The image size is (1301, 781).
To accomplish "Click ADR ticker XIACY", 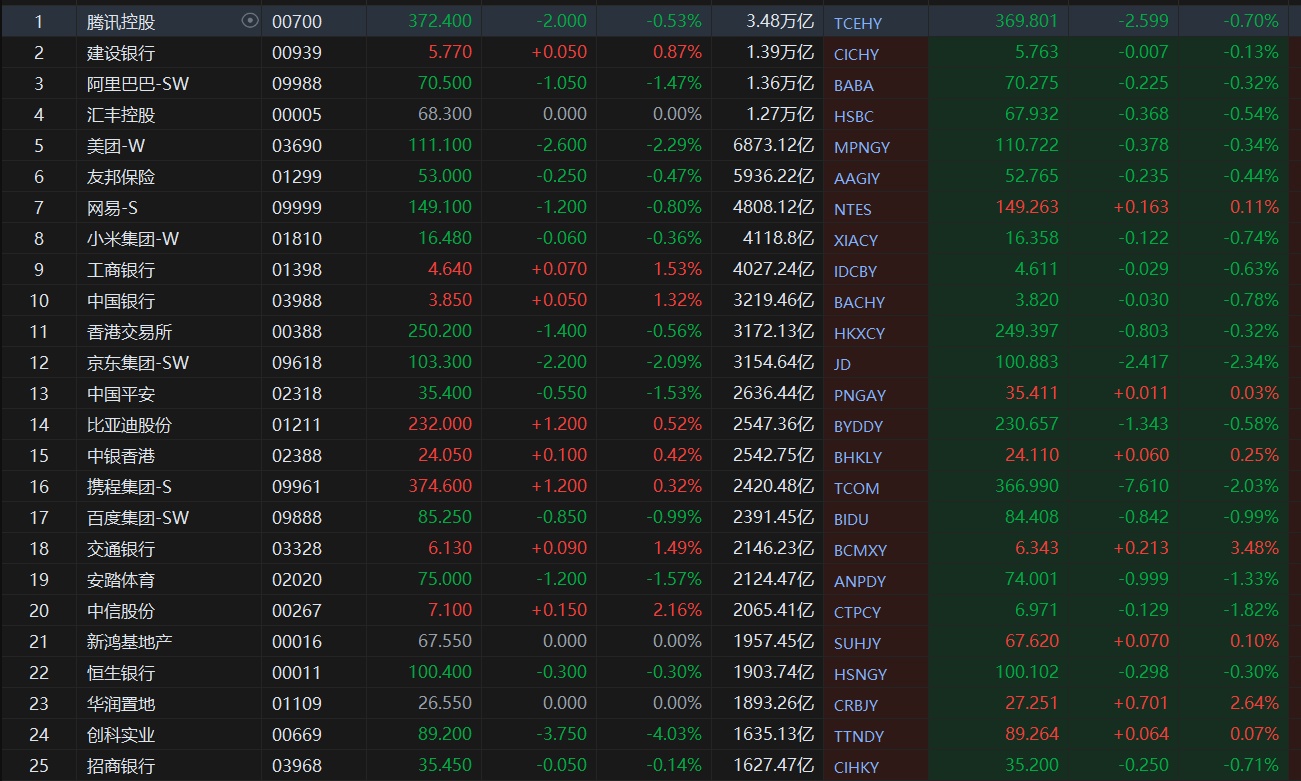I will pos(856,240).
